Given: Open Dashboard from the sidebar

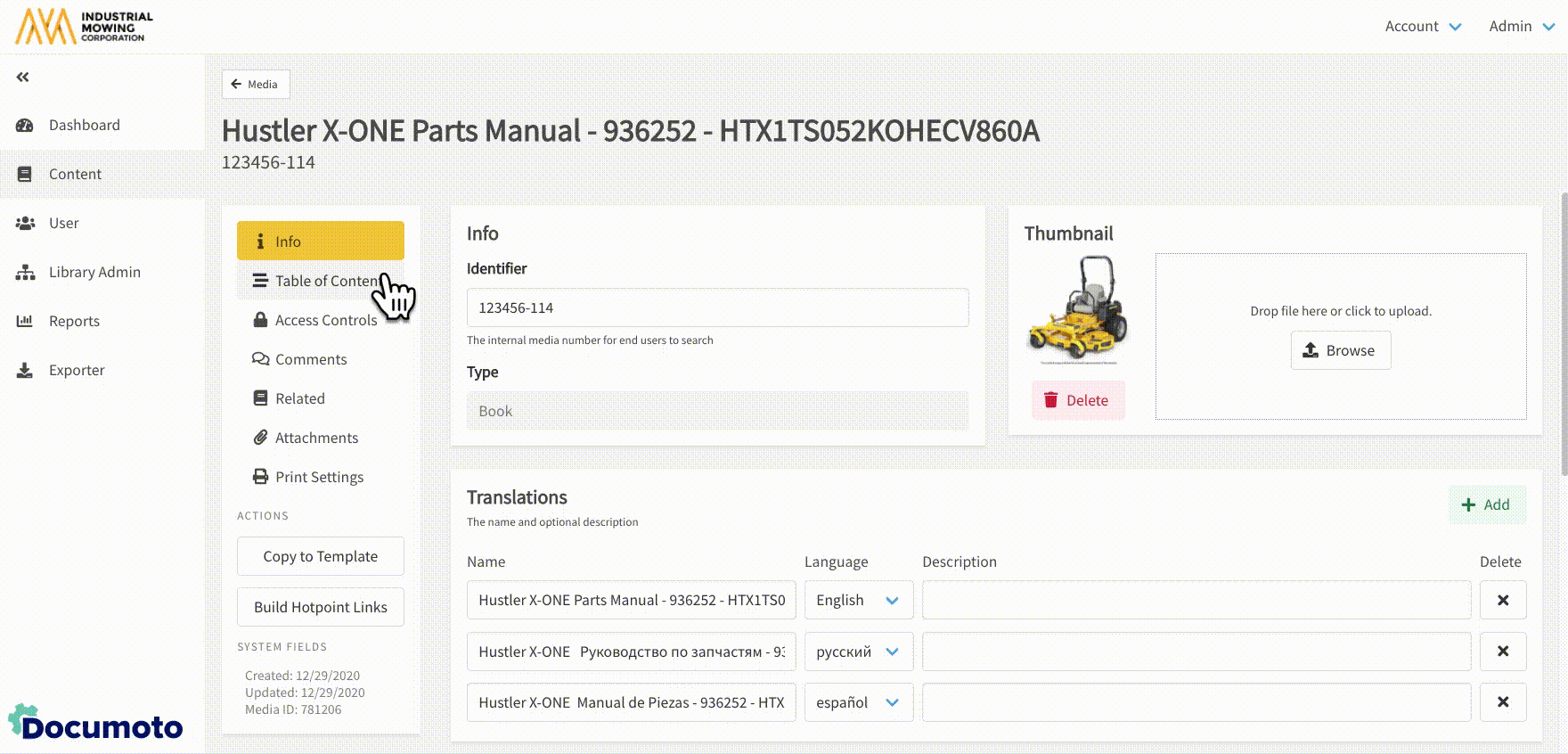Looking at the screenshot, I should [84, 125].
